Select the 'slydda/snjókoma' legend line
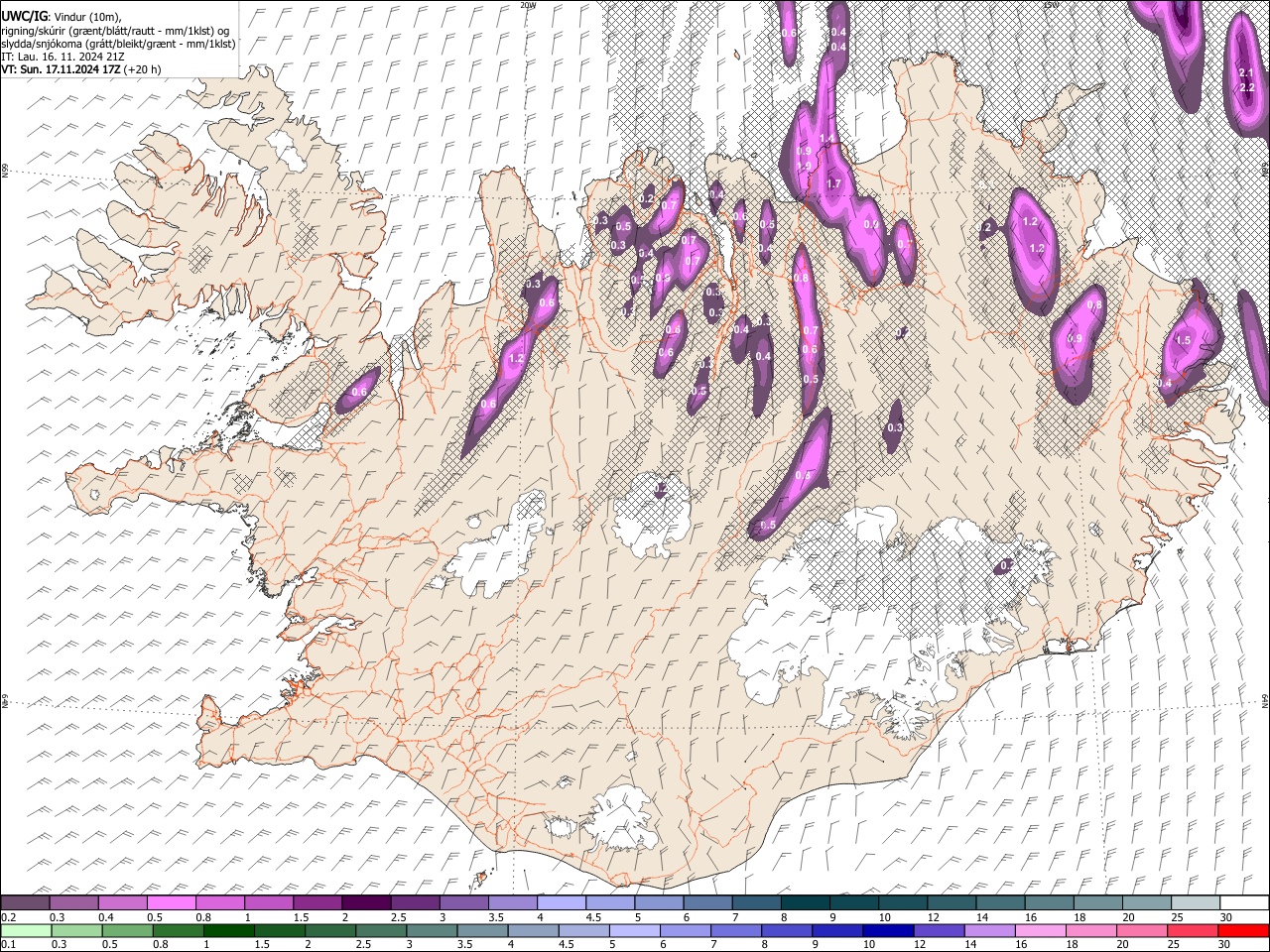Image resolution: width=1270 pixels, height=952 pixels. point(118,44)
